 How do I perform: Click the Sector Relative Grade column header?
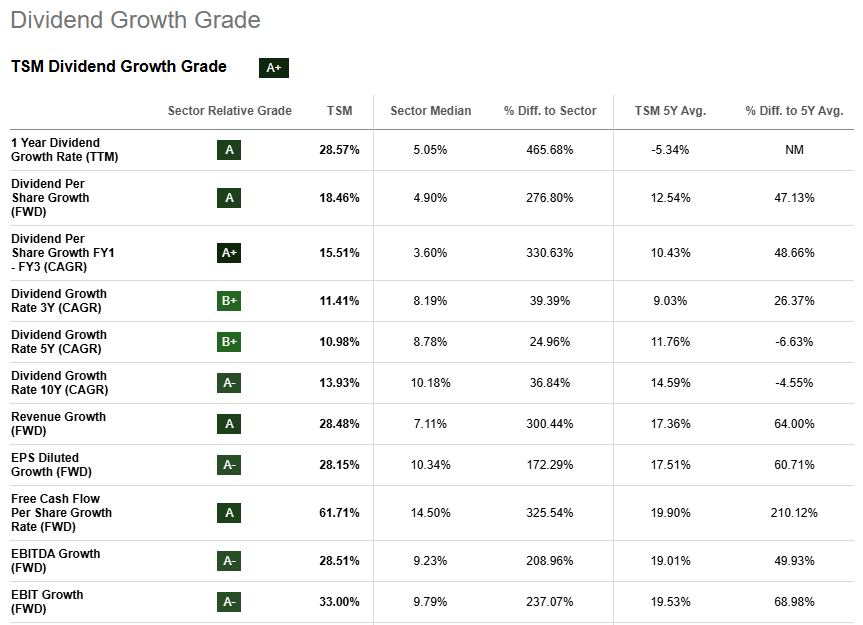click(x=230, y=111)
